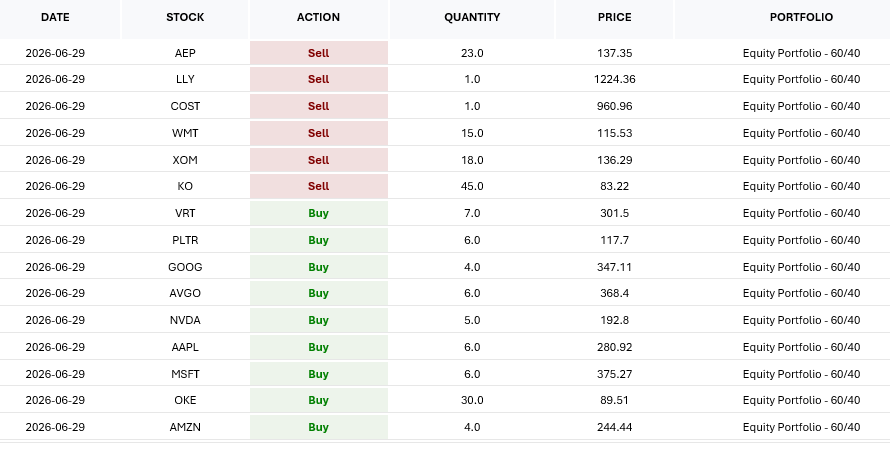Select quantity 30.0 in OKE row
Screen dimensions: 890x462
[x=472, y=400]
